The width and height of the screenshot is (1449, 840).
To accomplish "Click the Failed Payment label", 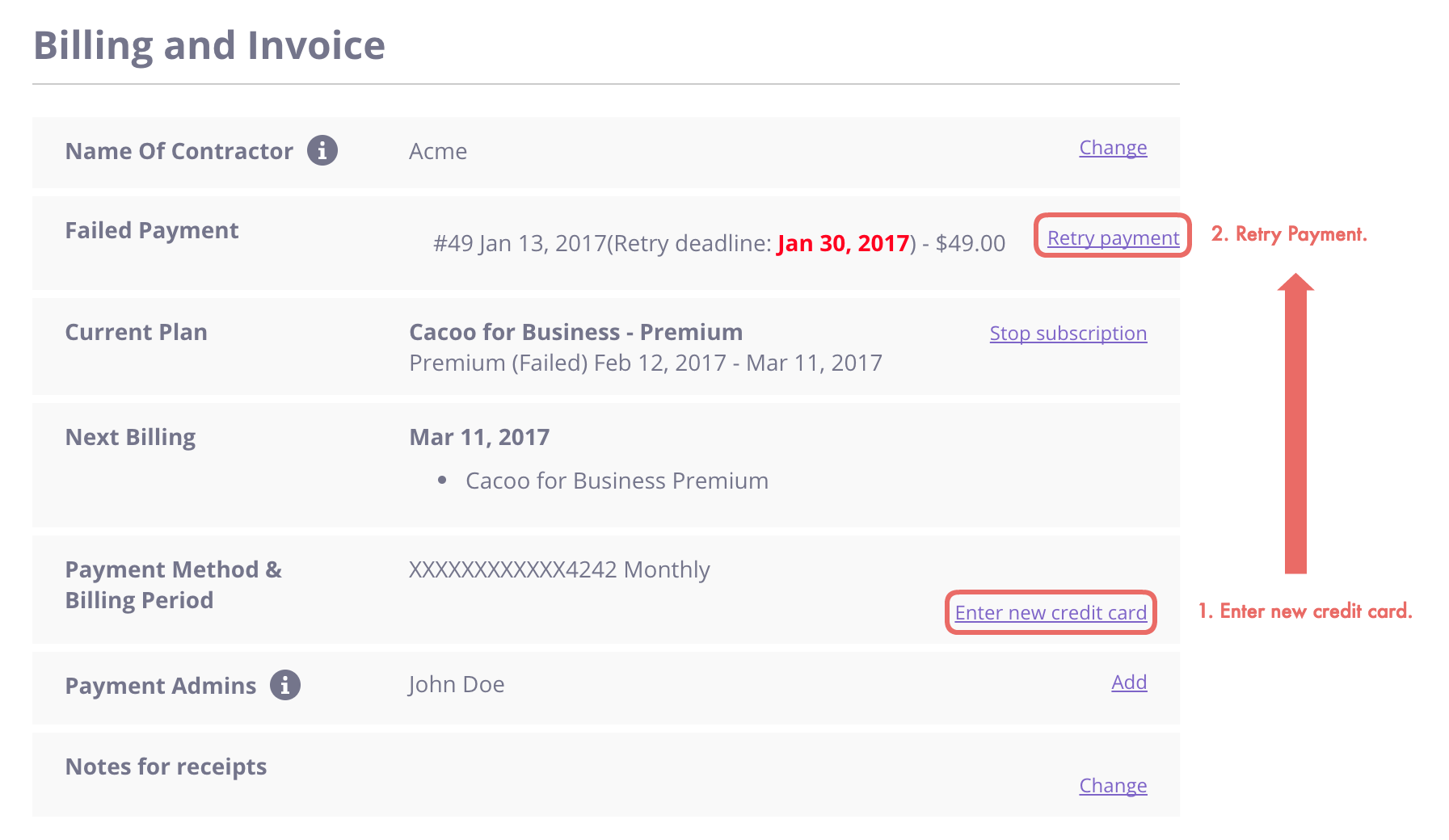I will coord(152,231).
